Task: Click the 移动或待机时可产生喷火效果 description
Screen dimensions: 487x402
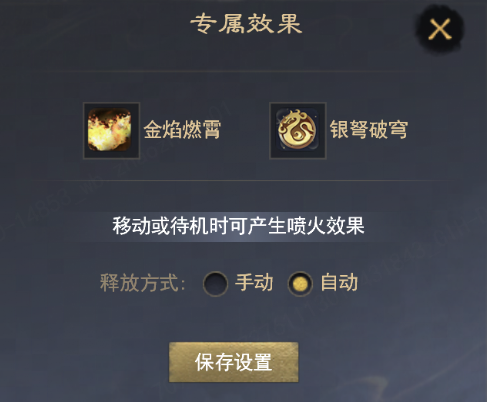Action: [x=238, y=226]
